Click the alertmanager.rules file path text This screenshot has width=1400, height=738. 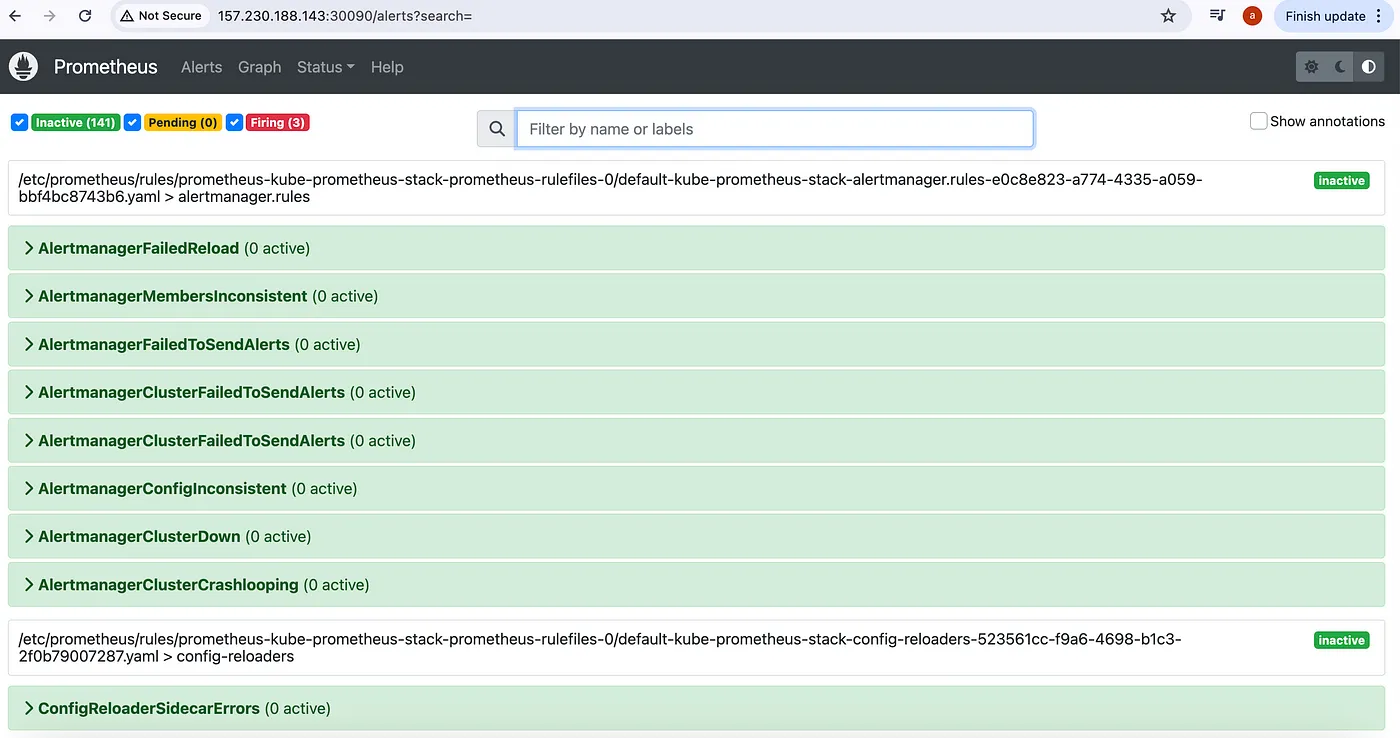tap(611, 188)
